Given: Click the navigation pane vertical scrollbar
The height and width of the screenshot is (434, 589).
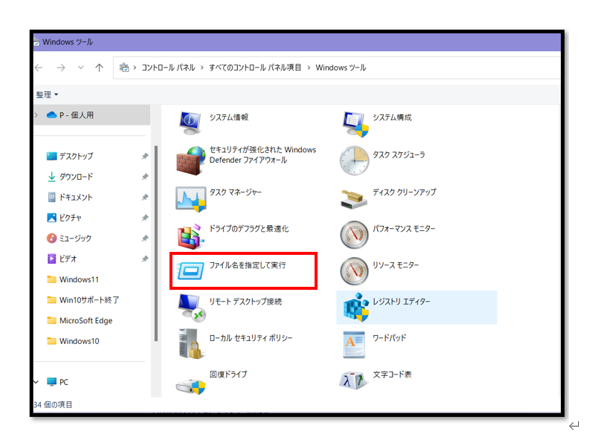Looking at the screenshot, I should (156, 243).
